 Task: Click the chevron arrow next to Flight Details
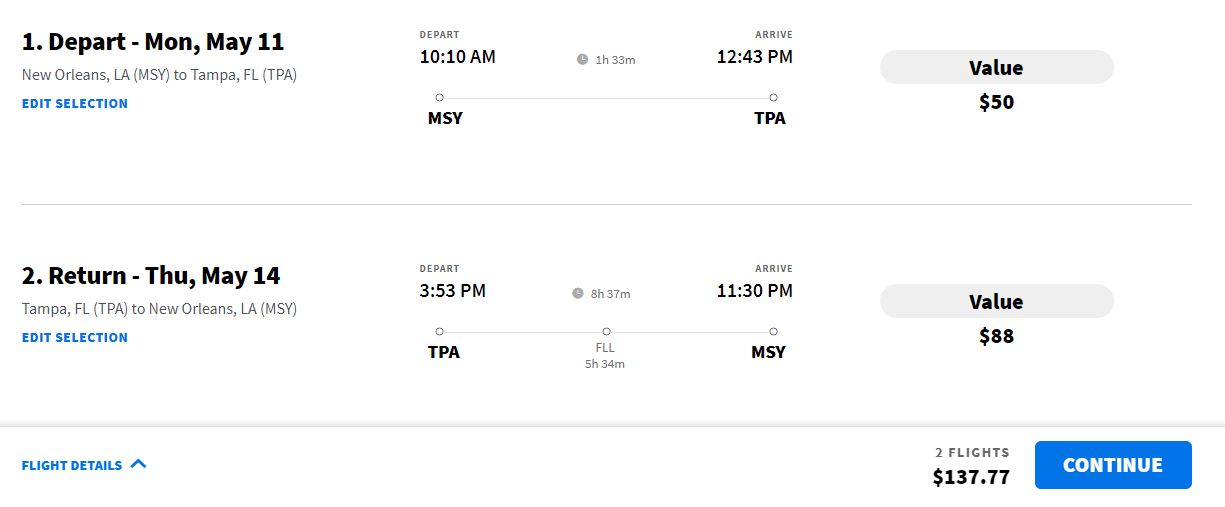click(x=138, y=464)
